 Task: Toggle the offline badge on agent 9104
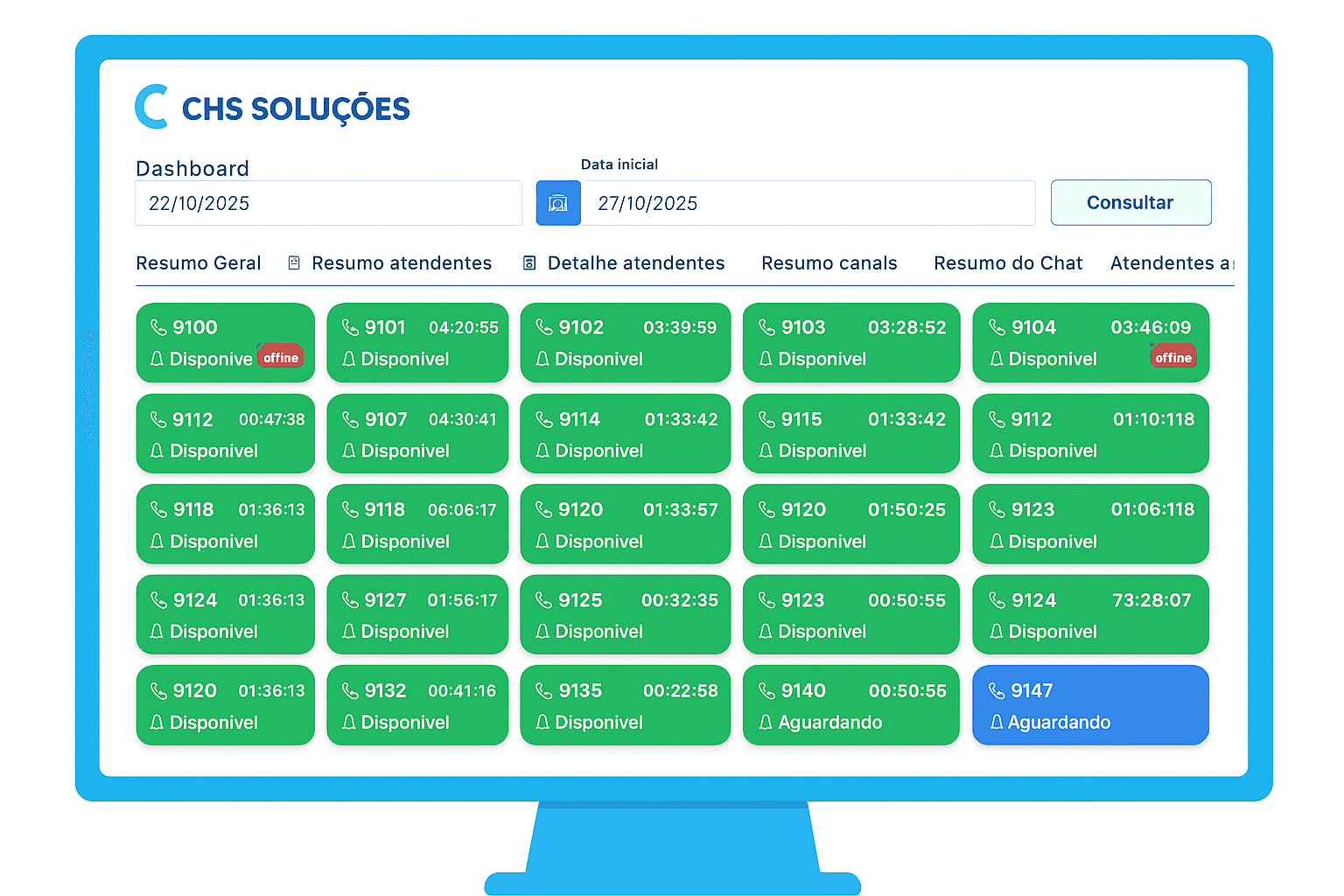pos(1172,357)
